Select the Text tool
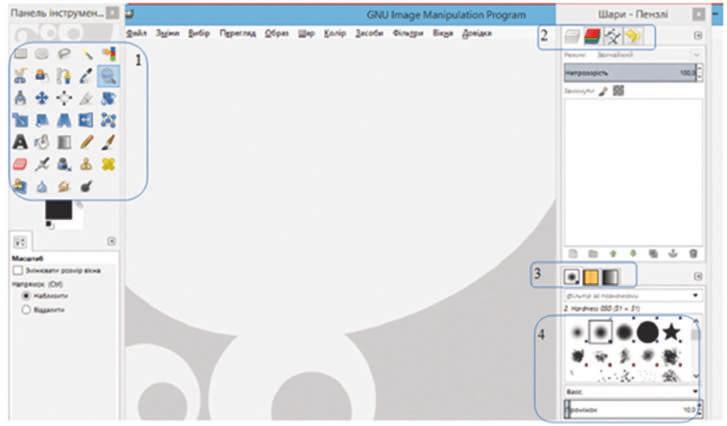 pos(20,142)
